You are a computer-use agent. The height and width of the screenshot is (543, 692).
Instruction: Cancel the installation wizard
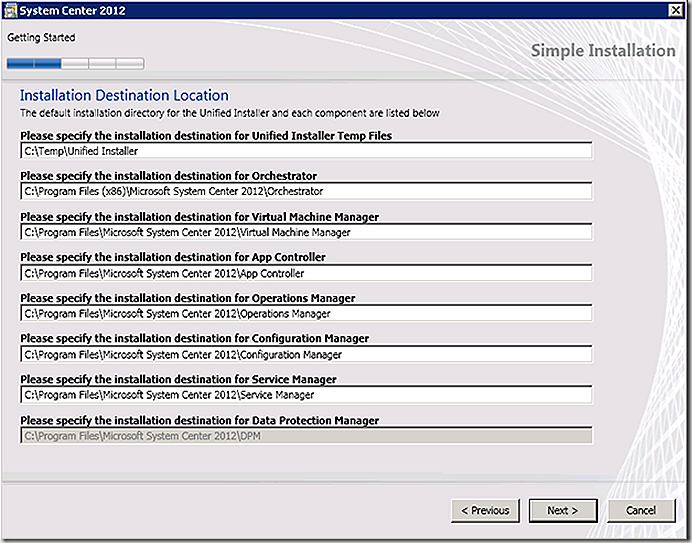(x=641, y=511)
